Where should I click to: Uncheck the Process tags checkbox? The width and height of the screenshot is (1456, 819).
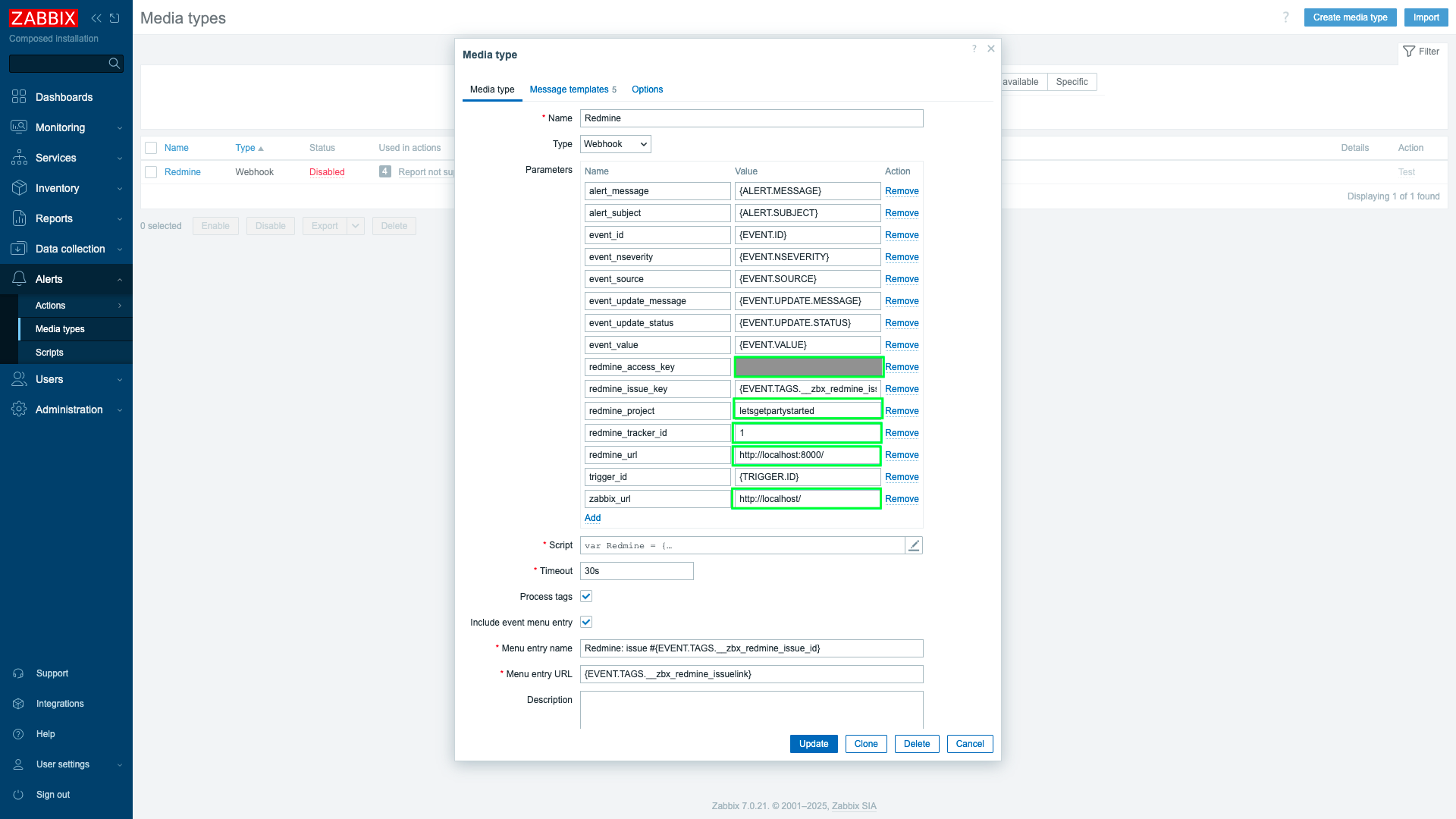(x=586, y=597)
